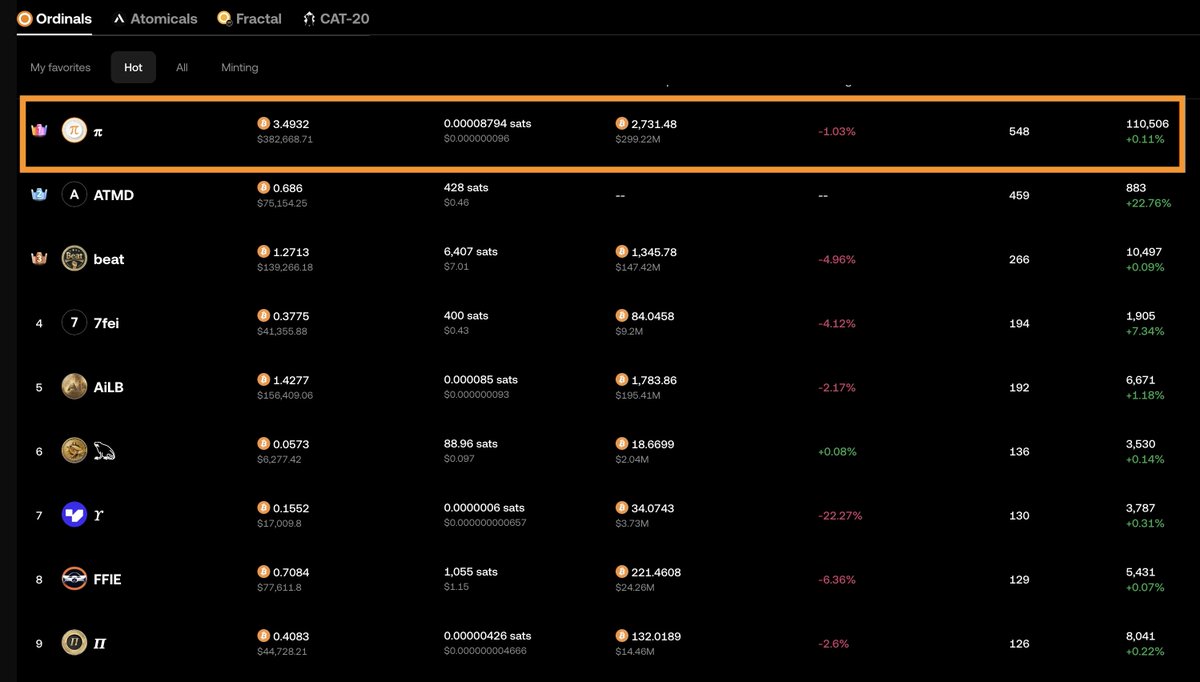
Task: Click rank number 4
Action: [40, 324]
